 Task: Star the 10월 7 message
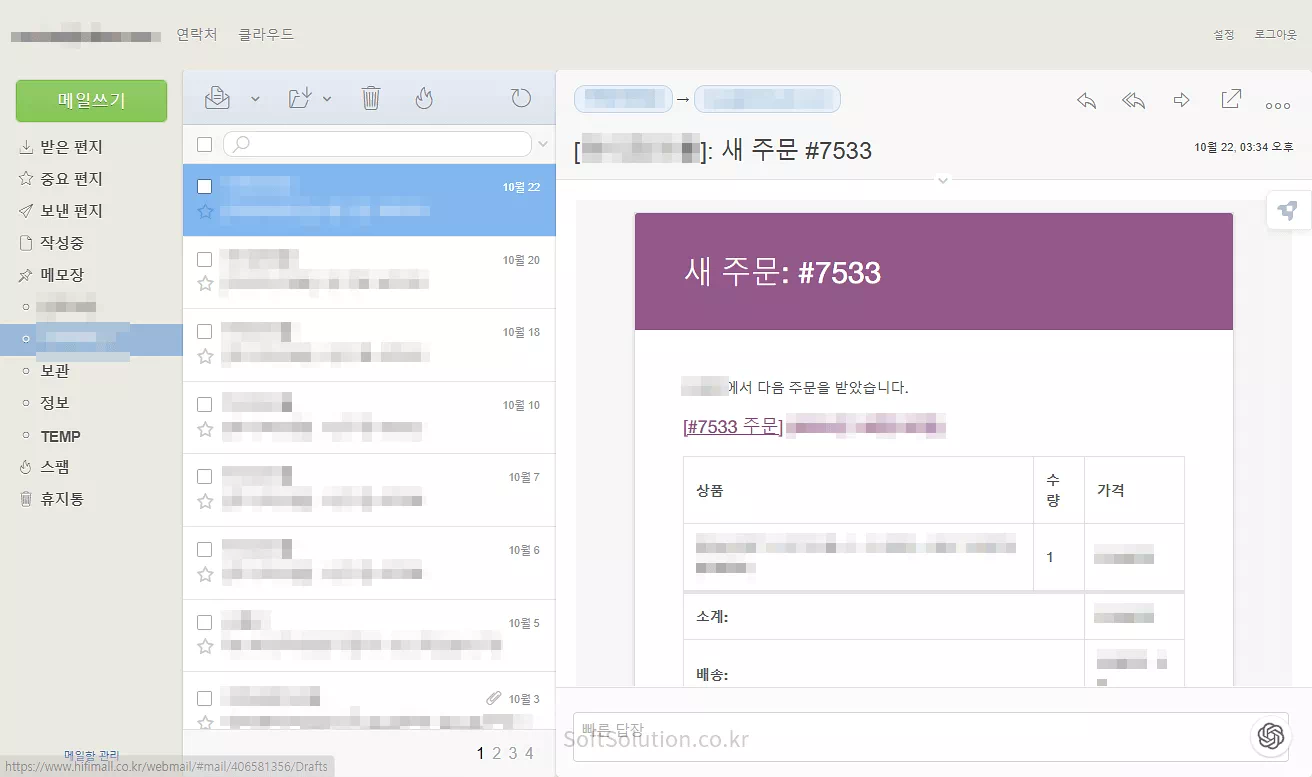205,501
